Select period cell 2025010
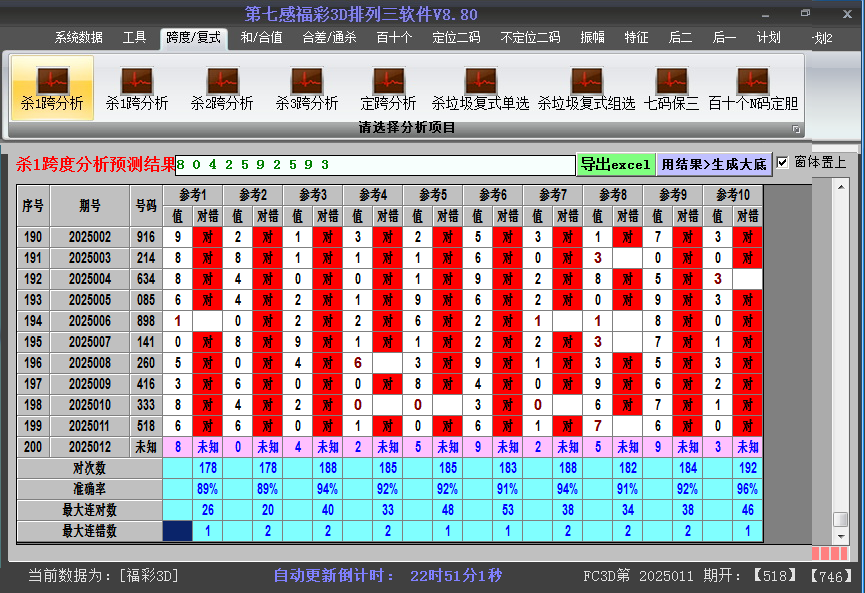The height and width of the screenshot is (593, 865). [x=90, y=405]
